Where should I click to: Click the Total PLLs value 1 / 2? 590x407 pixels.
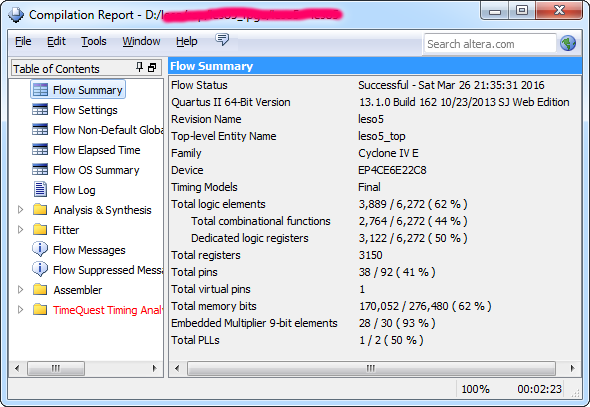(x=391, y=340)
